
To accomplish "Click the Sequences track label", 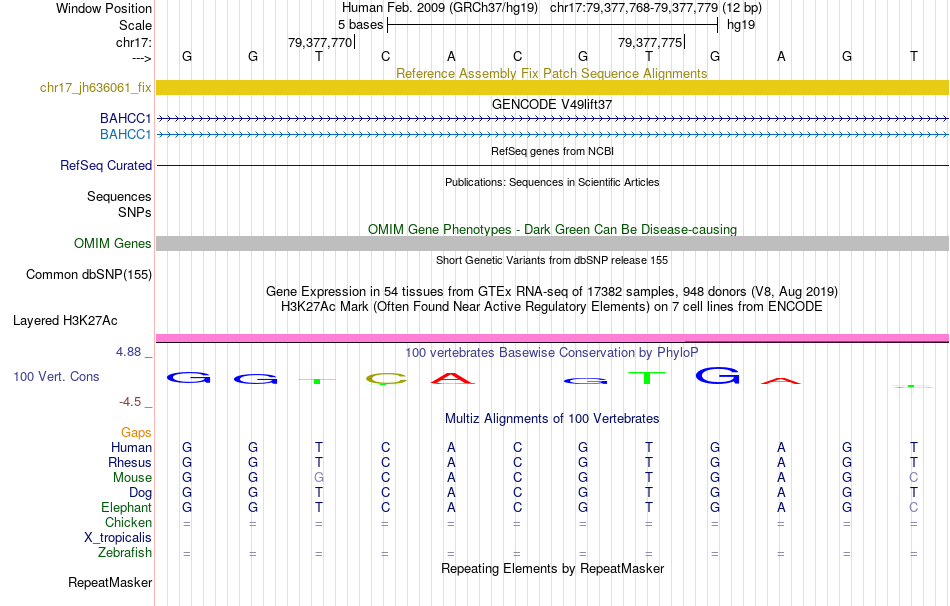I will click(x=119, y=196).
